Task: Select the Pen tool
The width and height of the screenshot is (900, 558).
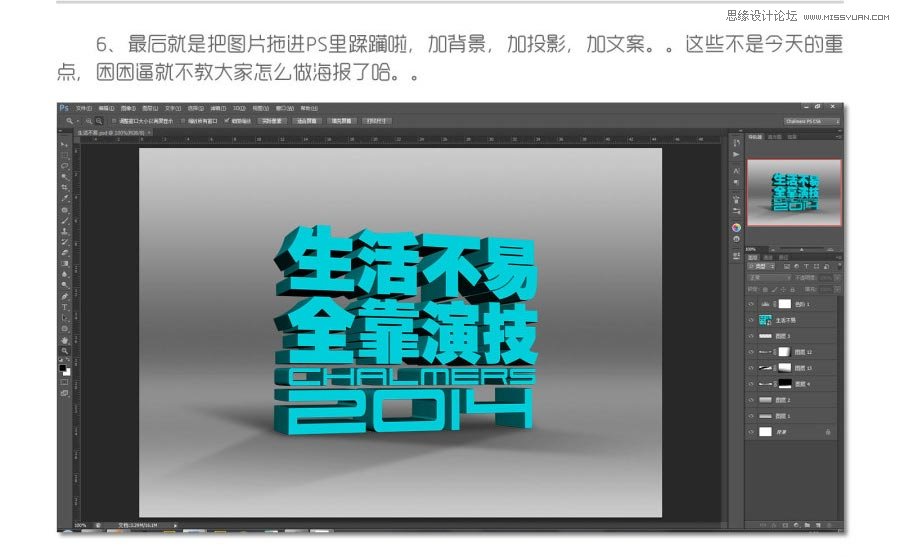Action: [x=65, y=296]
